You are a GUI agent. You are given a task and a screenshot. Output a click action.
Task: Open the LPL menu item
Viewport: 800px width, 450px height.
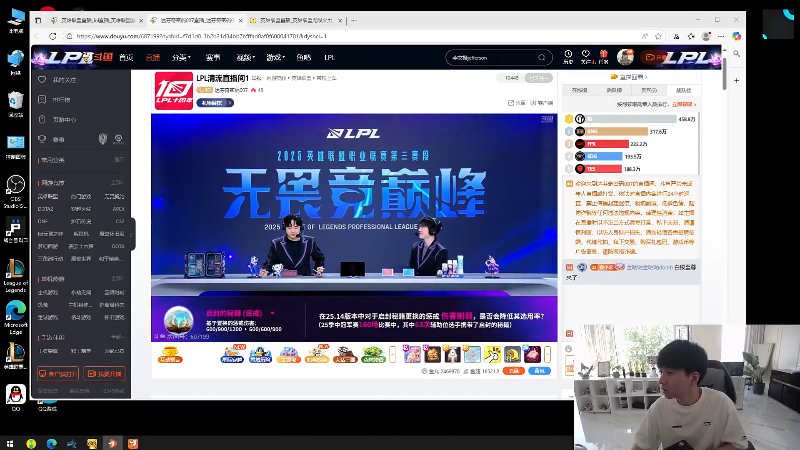[x=330, y=58]
